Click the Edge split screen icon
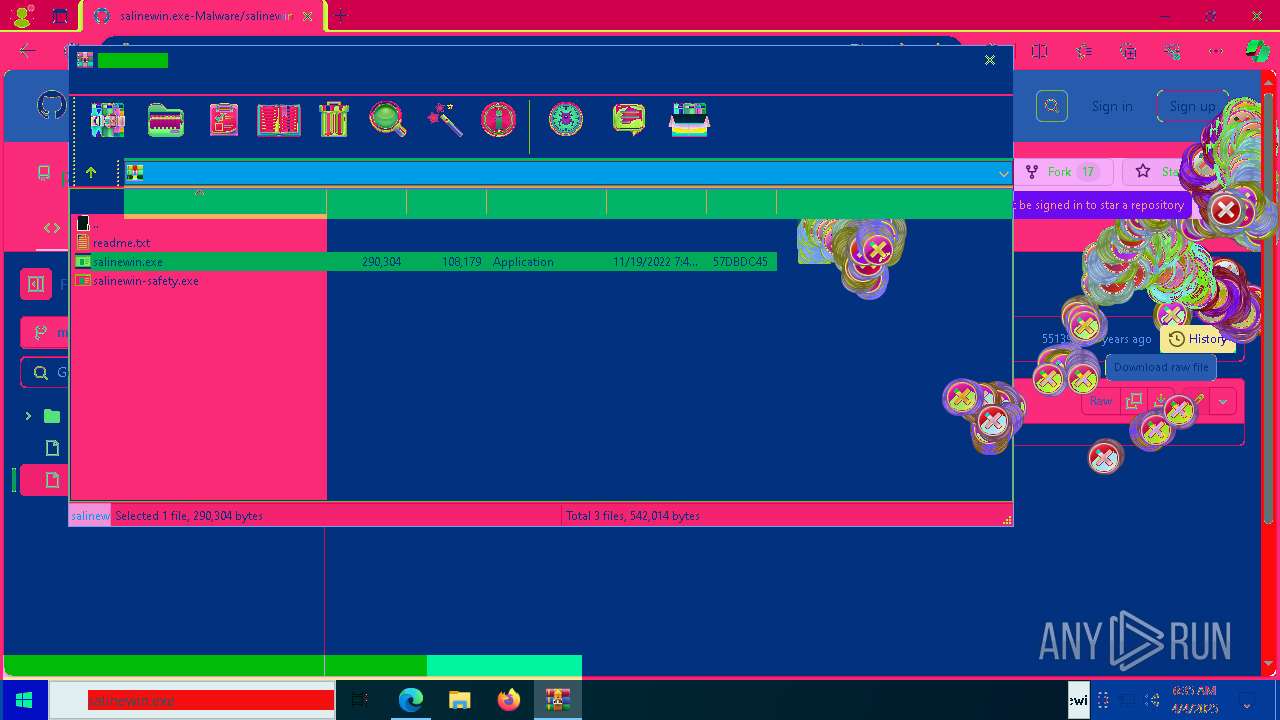Screen dimensions: 1280x720 [x=1039, y=51]
